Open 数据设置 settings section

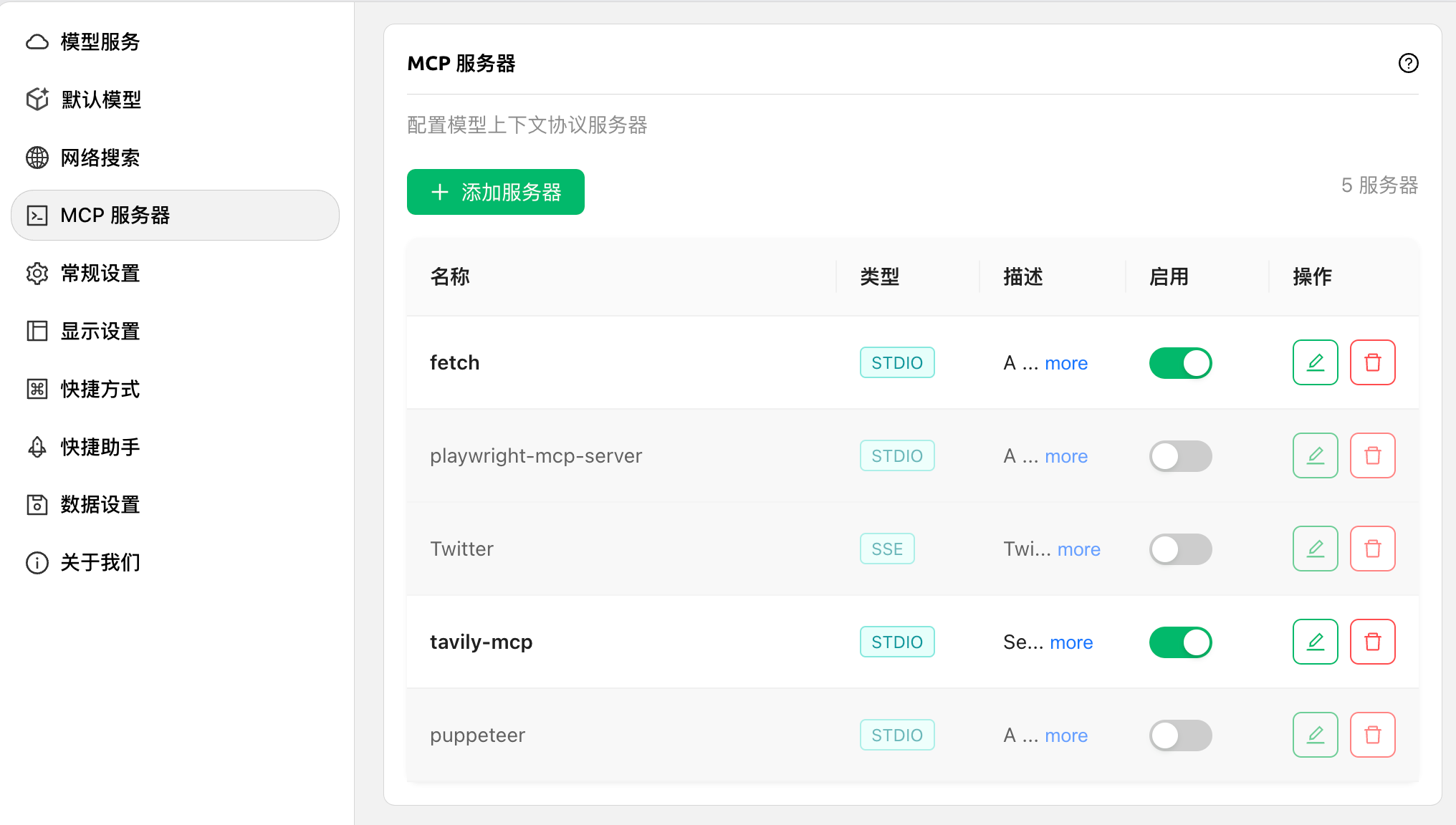coord(175,504)
